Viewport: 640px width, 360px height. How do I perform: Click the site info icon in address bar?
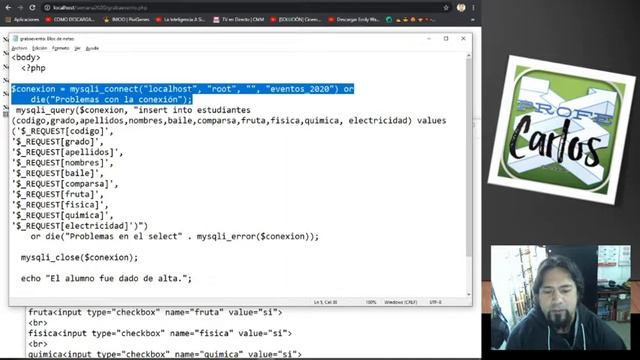[x=47, y=7]
